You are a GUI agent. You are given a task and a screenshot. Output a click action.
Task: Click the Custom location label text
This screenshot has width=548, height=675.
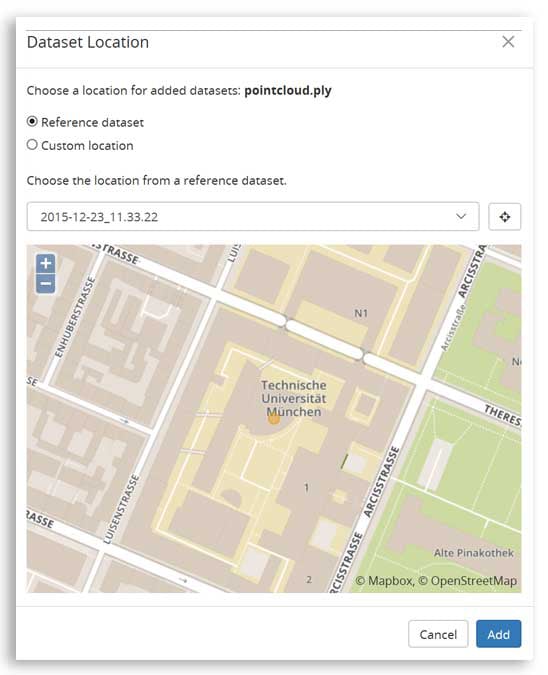(x=87, y=146)
